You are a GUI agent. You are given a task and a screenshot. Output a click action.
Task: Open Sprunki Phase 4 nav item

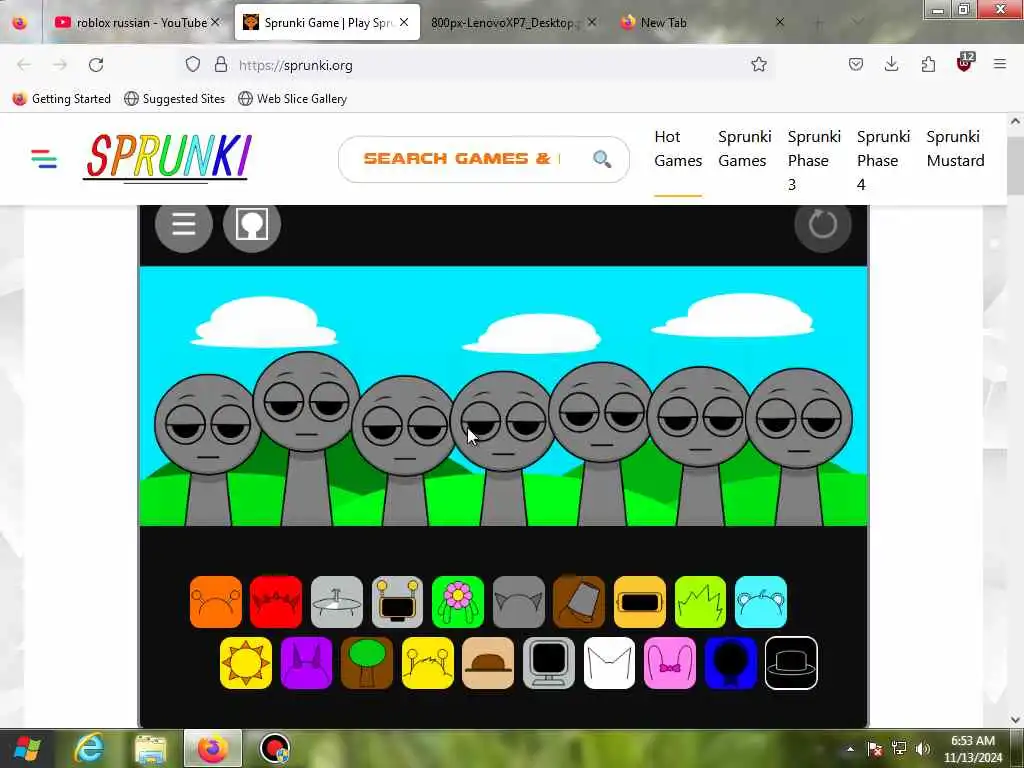(x=883, y=161)
